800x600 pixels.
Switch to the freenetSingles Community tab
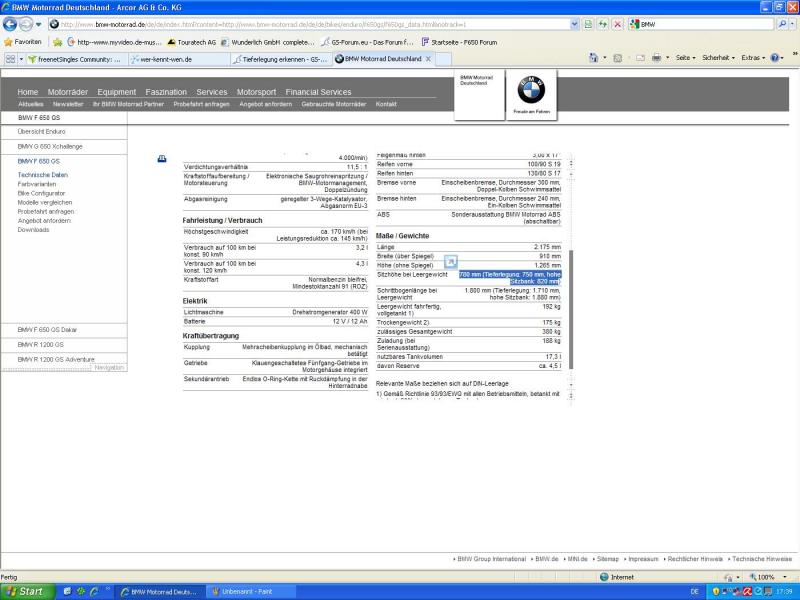[77, 59]
